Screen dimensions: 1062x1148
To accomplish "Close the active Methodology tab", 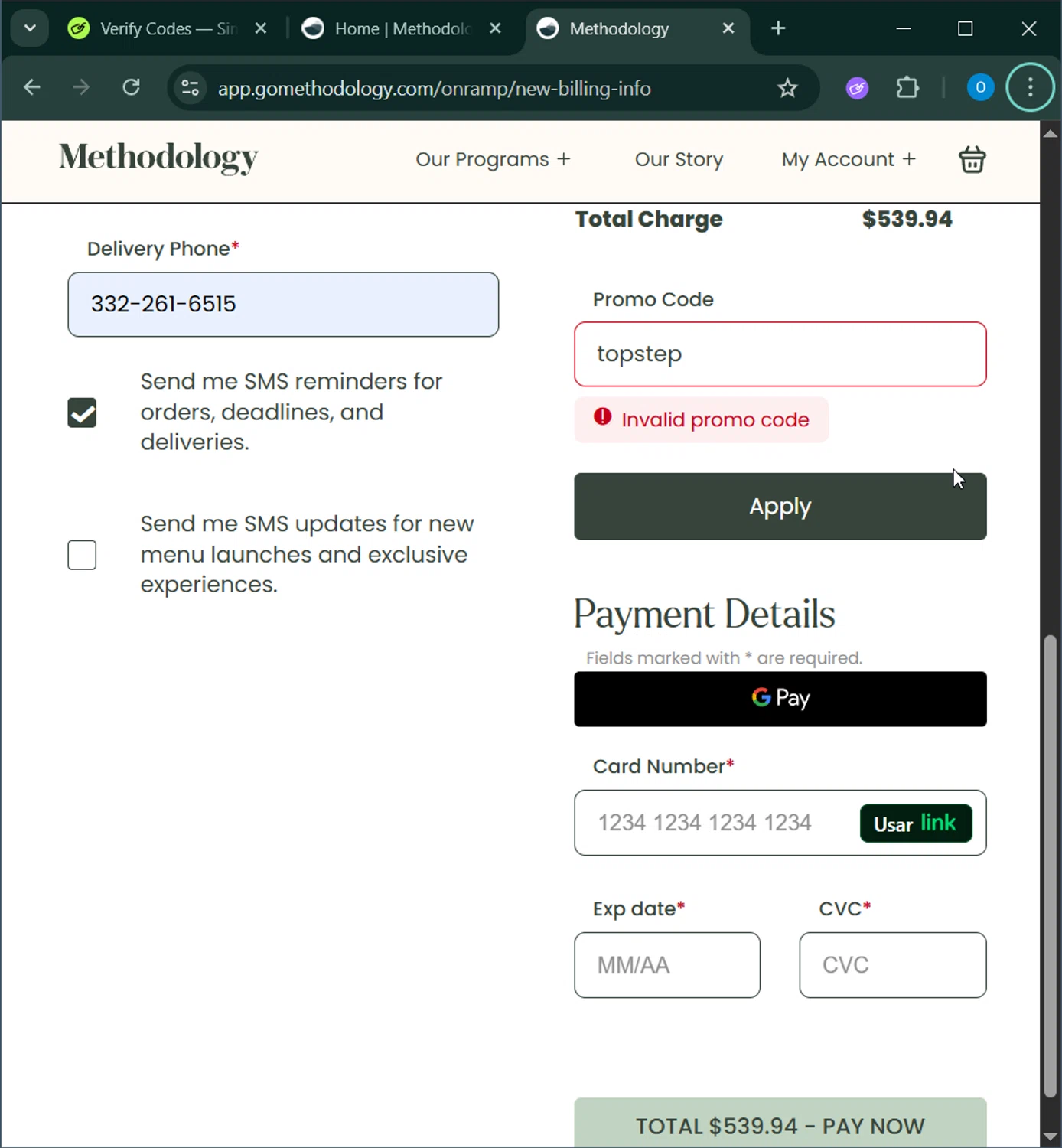I will point(728,28).
